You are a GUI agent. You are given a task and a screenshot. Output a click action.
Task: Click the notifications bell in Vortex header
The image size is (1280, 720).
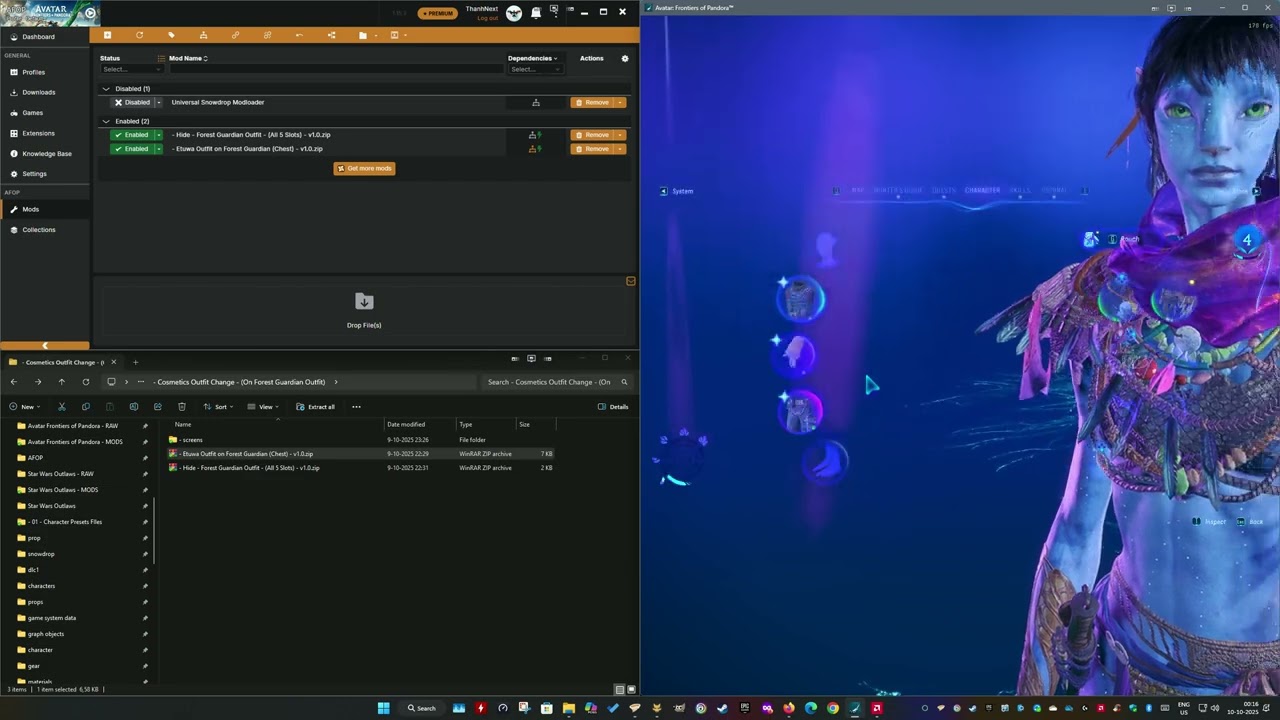tap(536, 12)
